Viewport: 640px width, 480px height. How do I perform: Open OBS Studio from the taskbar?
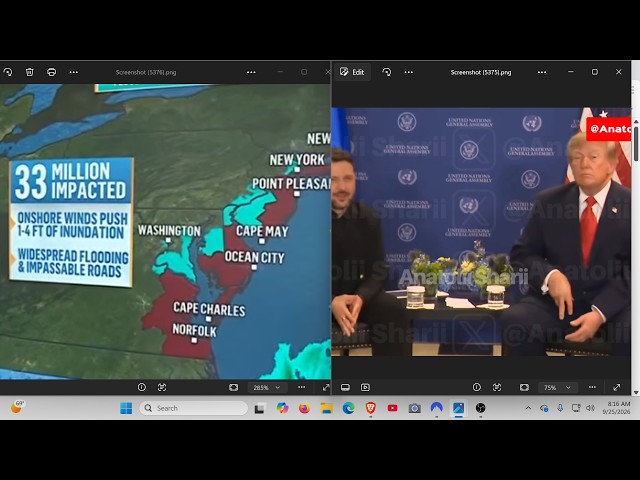tap(481, 408)
